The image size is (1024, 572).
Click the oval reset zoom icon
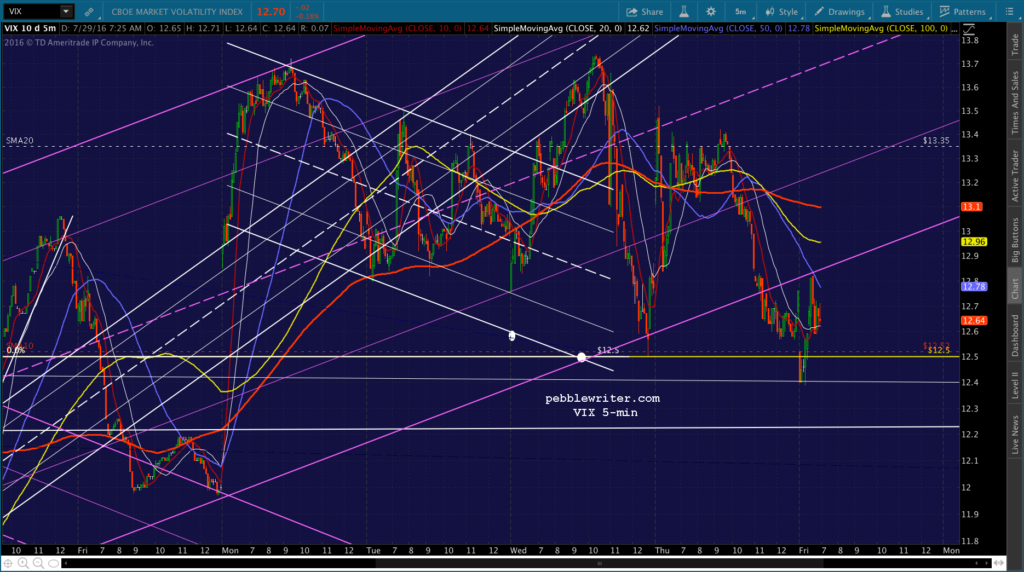pyautogui.click(x=54, y=563)
